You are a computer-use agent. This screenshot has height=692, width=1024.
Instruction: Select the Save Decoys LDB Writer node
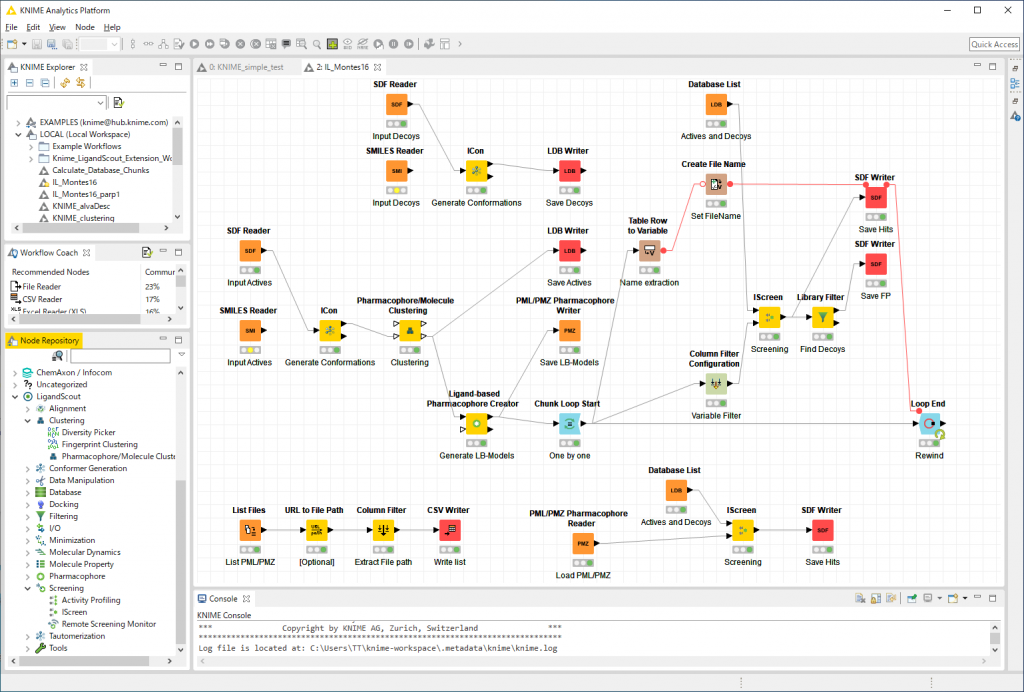[569, 171]
